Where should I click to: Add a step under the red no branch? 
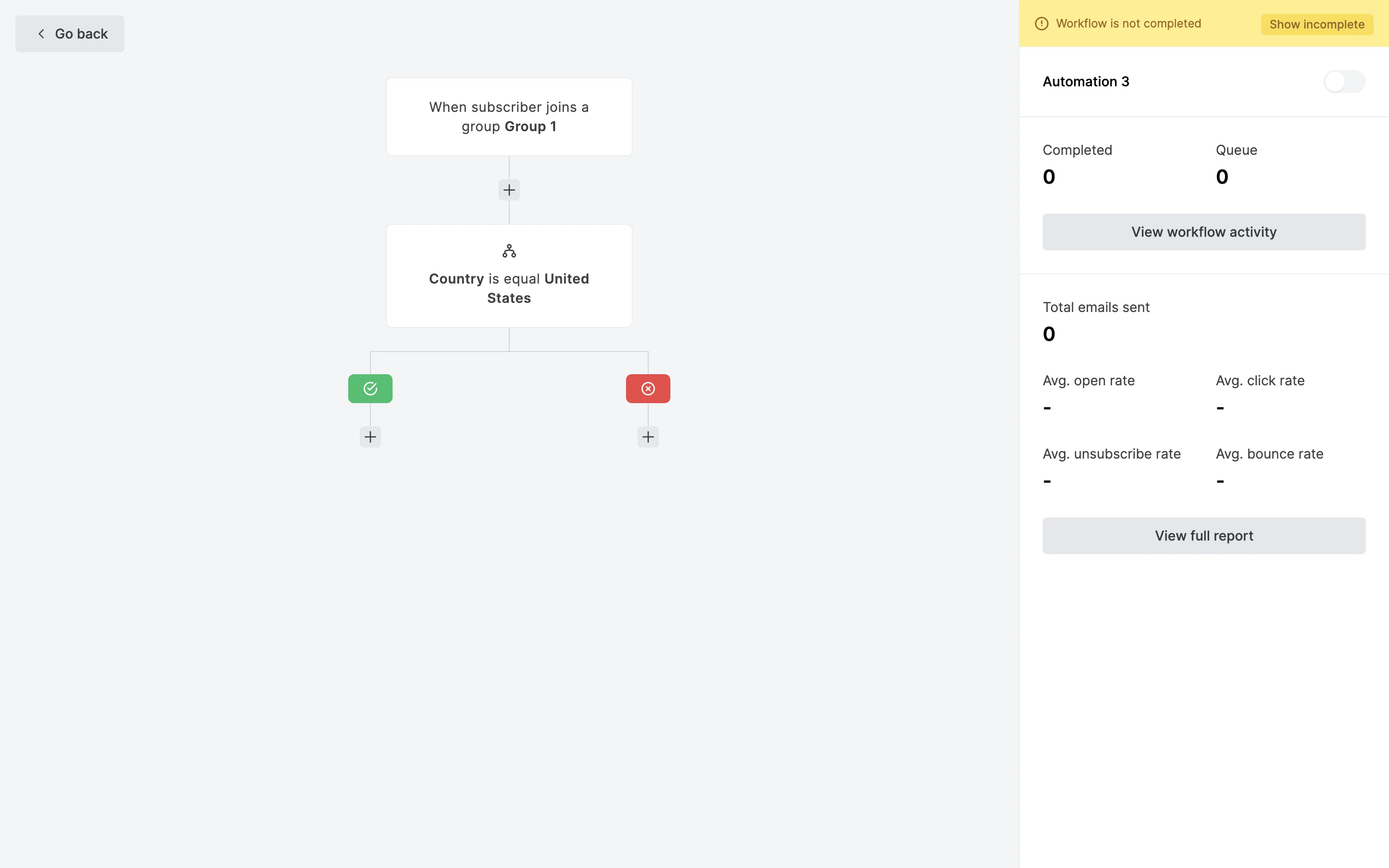pyautogui.click(x=648, y=437)
